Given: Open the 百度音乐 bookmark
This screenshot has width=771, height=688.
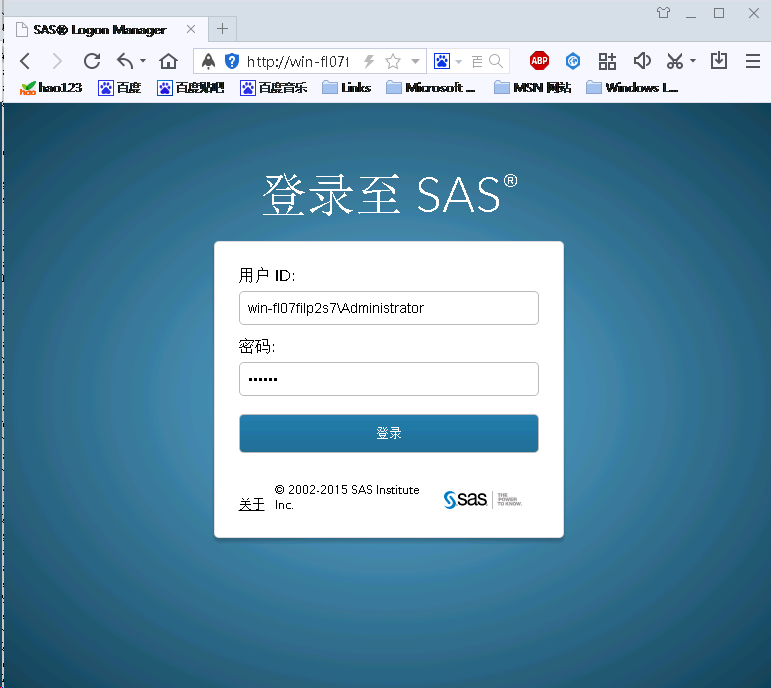Looking at the screenshot, I should (x=273, y=88).
